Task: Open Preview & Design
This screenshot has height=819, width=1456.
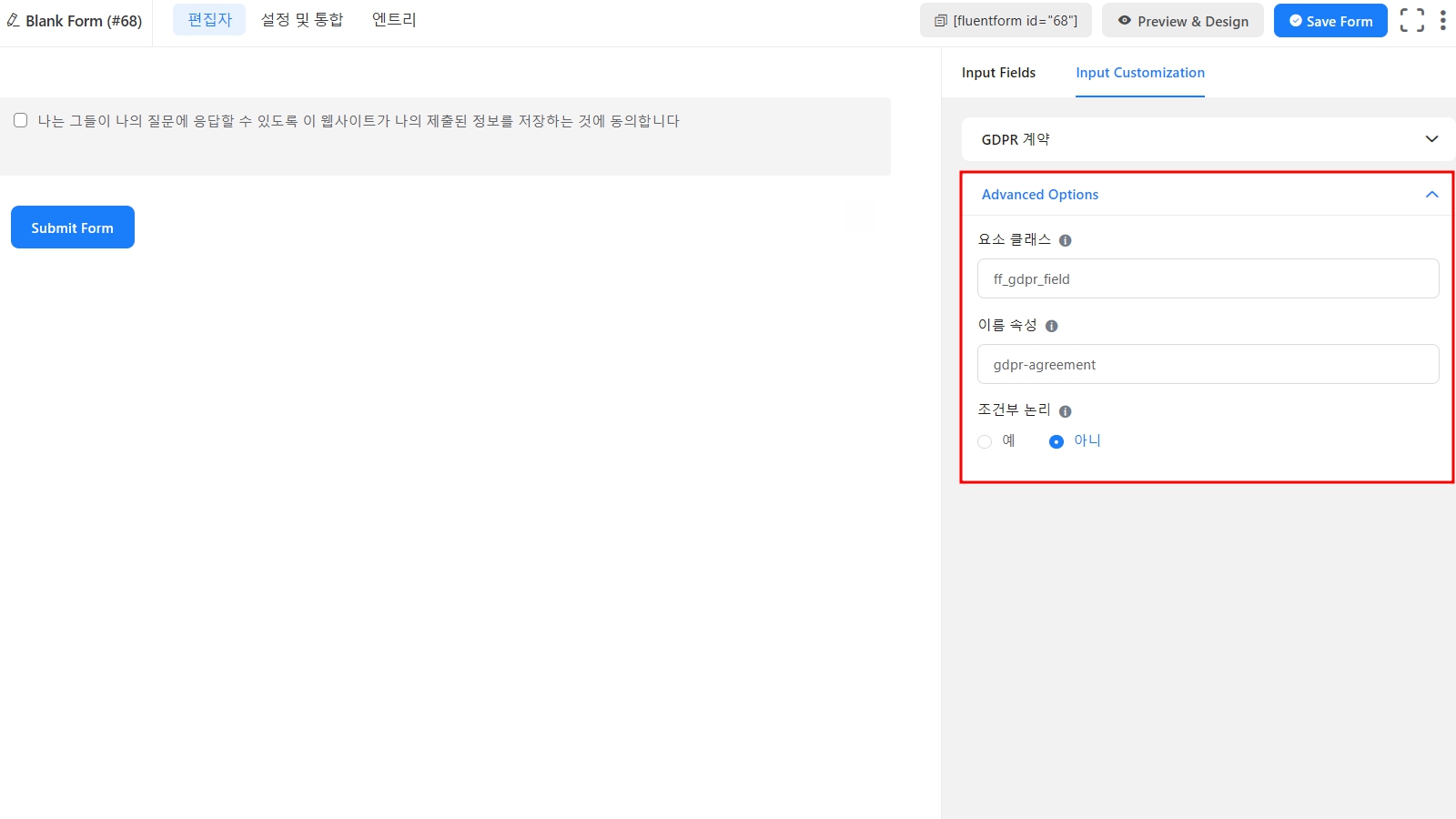Action: point(1183,21)
